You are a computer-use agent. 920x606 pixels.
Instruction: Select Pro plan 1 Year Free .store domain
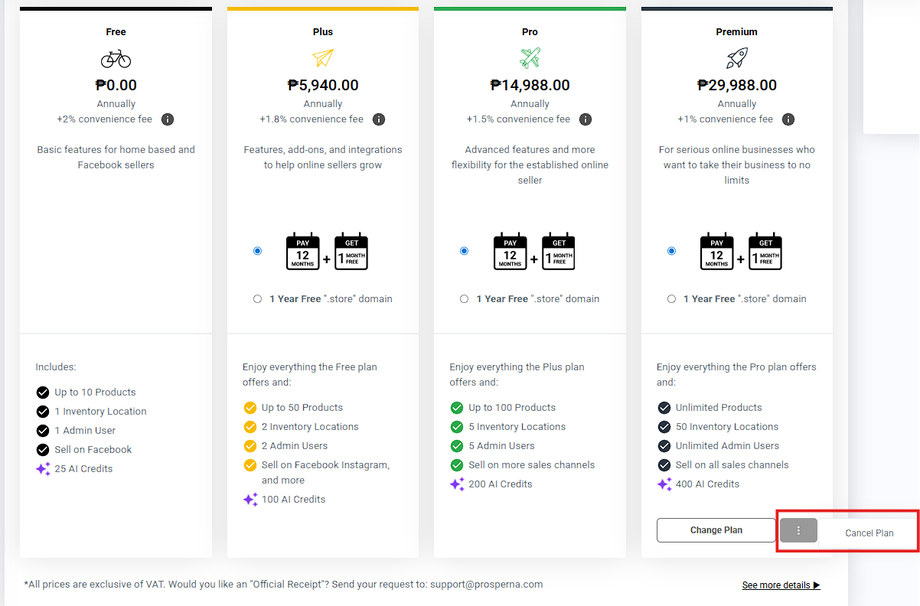pos(465,299)
